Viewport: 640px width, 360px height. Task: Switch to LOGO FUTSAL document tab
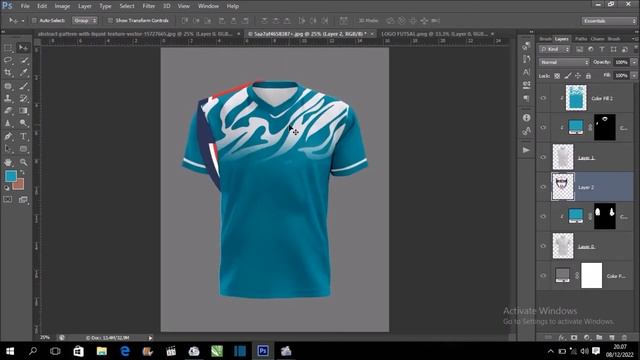click(x=434, y=34)
